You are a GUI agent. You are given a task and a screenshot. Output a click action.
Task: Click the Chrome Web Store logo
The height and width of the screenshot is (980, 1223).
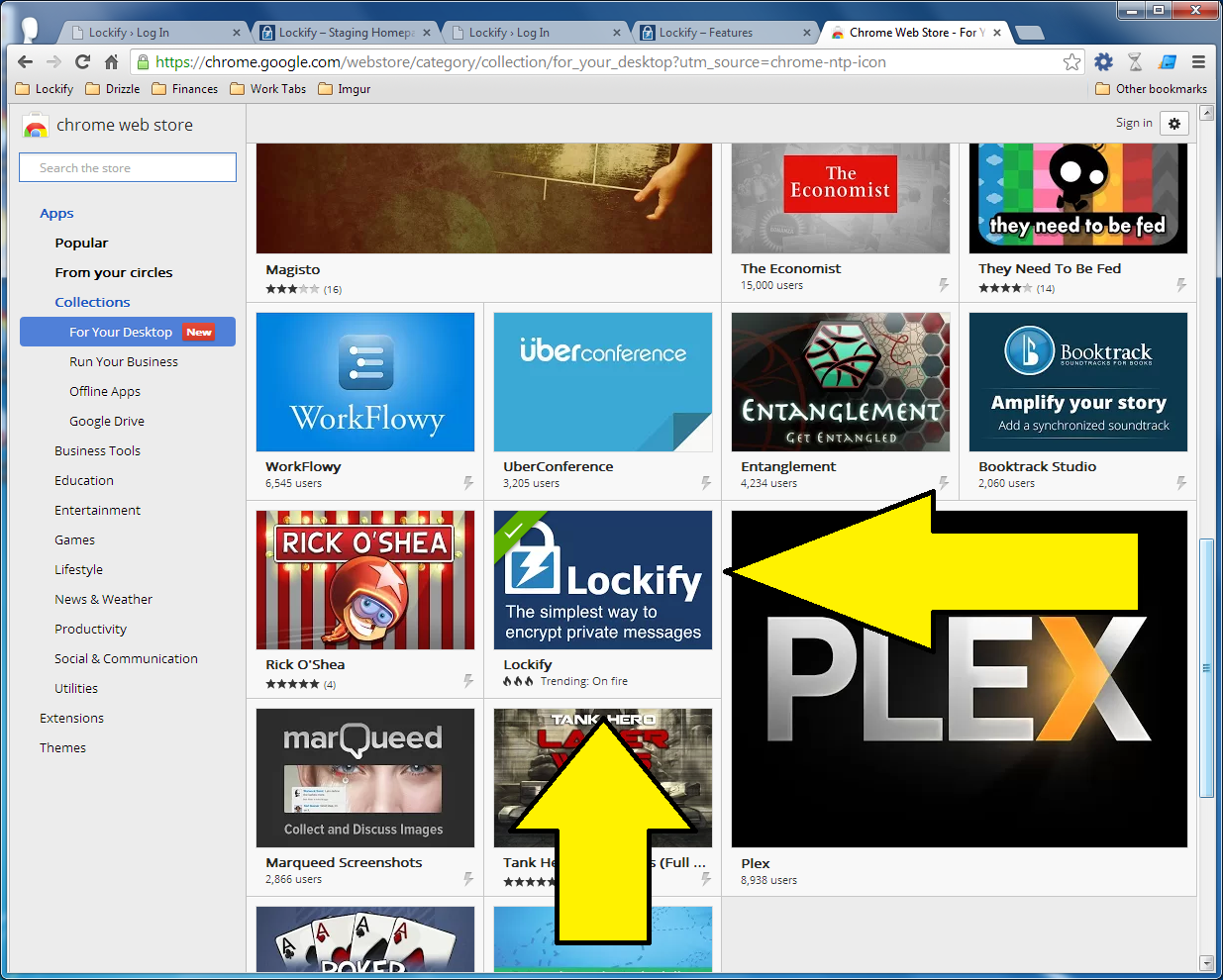pyautogui.click(x=36, y=126)
